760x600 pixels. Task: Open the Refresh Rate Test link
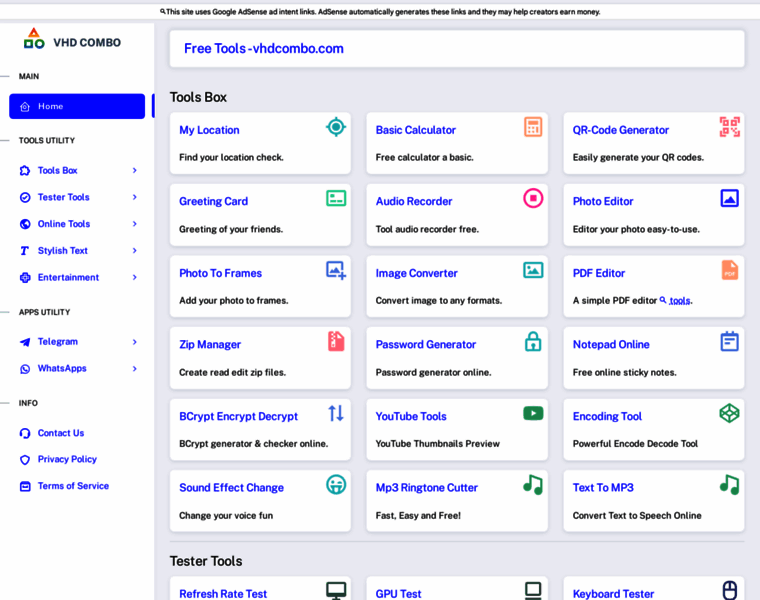pyautogui.click(x=223, y=594)
